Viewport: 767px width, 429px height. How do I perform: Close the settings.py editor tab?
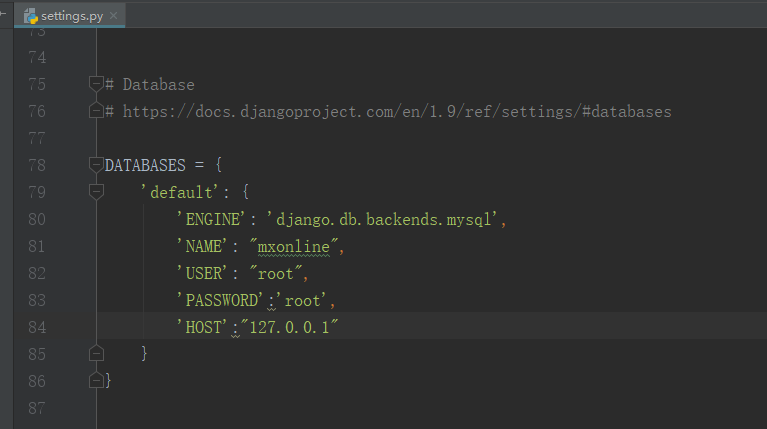pyautogui.click(x=113, y=16)
